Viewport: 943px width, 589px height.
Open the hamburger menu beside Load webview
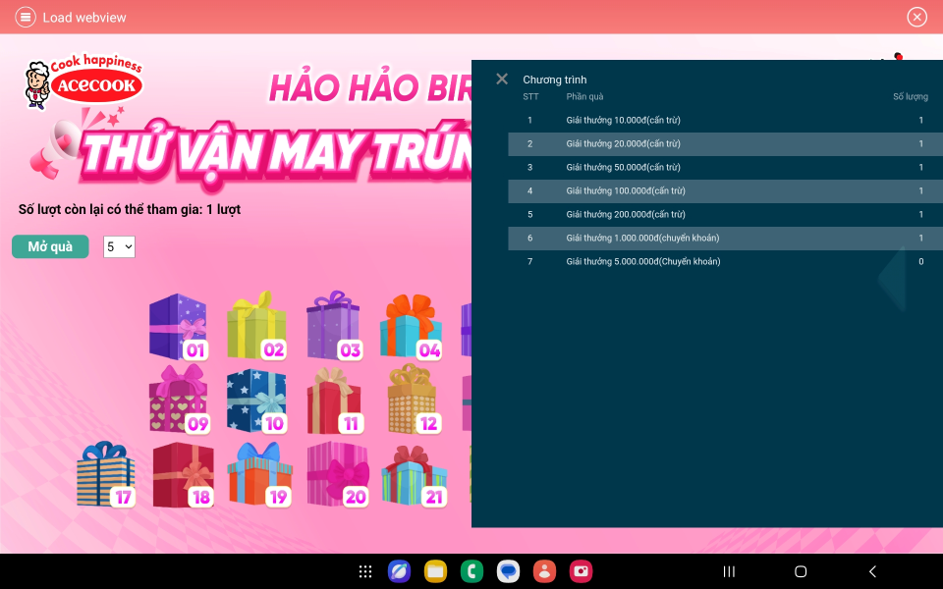click(25, 17)
